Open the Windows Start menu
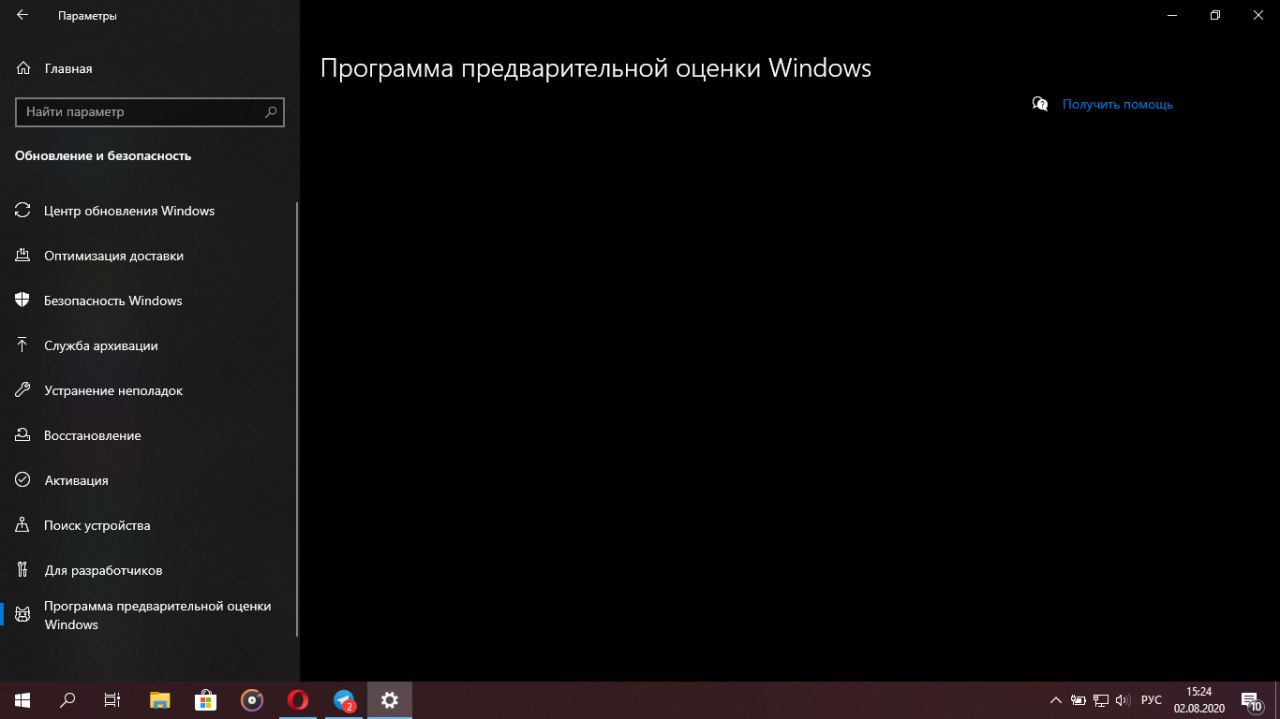 [22, 700]
